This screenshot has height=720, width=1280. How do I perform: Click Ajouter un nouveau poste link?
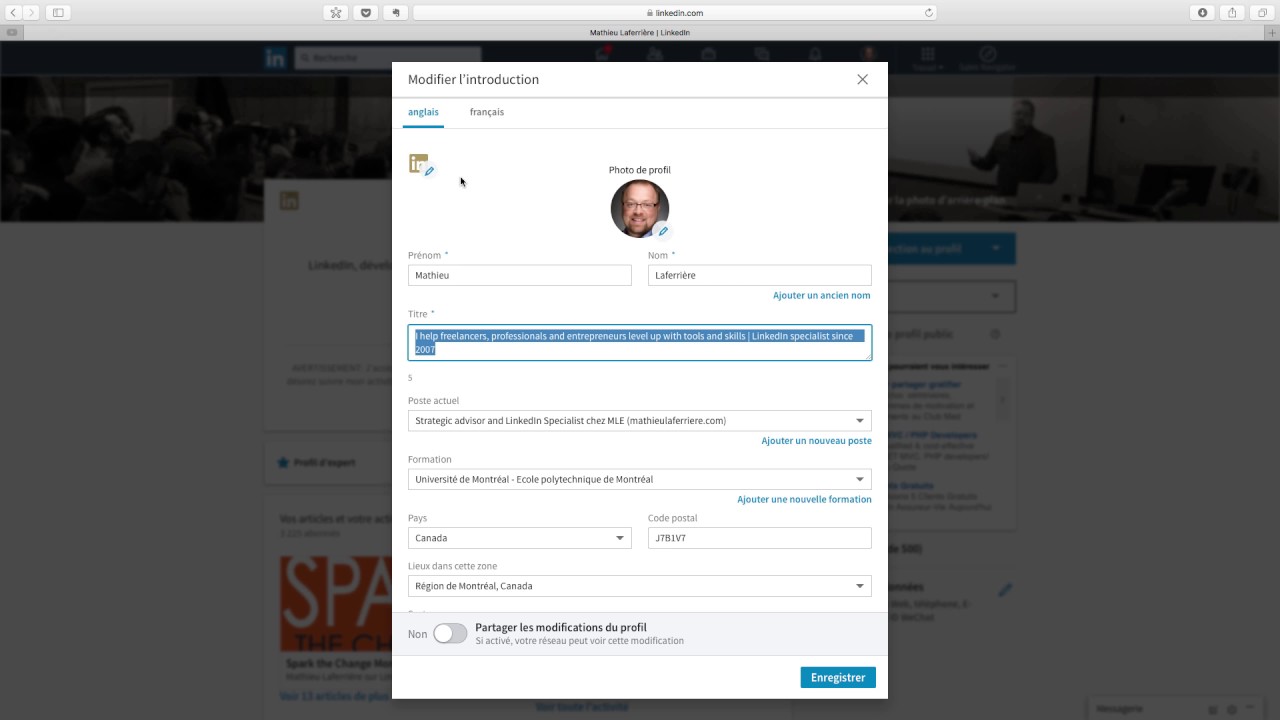pyautogui.click(x=816, y=441)
